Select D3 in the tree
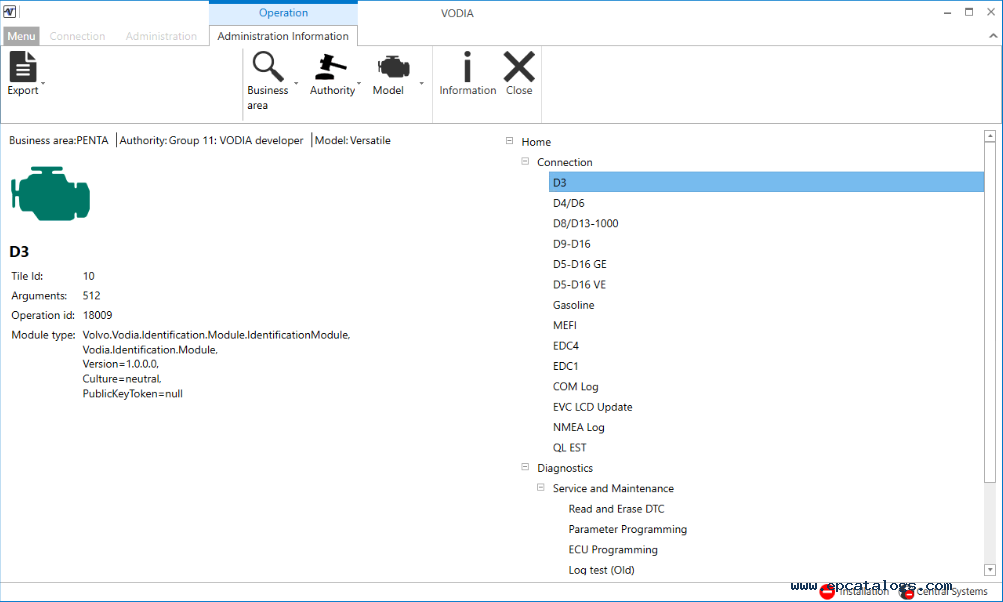 [x=766, y=182]
